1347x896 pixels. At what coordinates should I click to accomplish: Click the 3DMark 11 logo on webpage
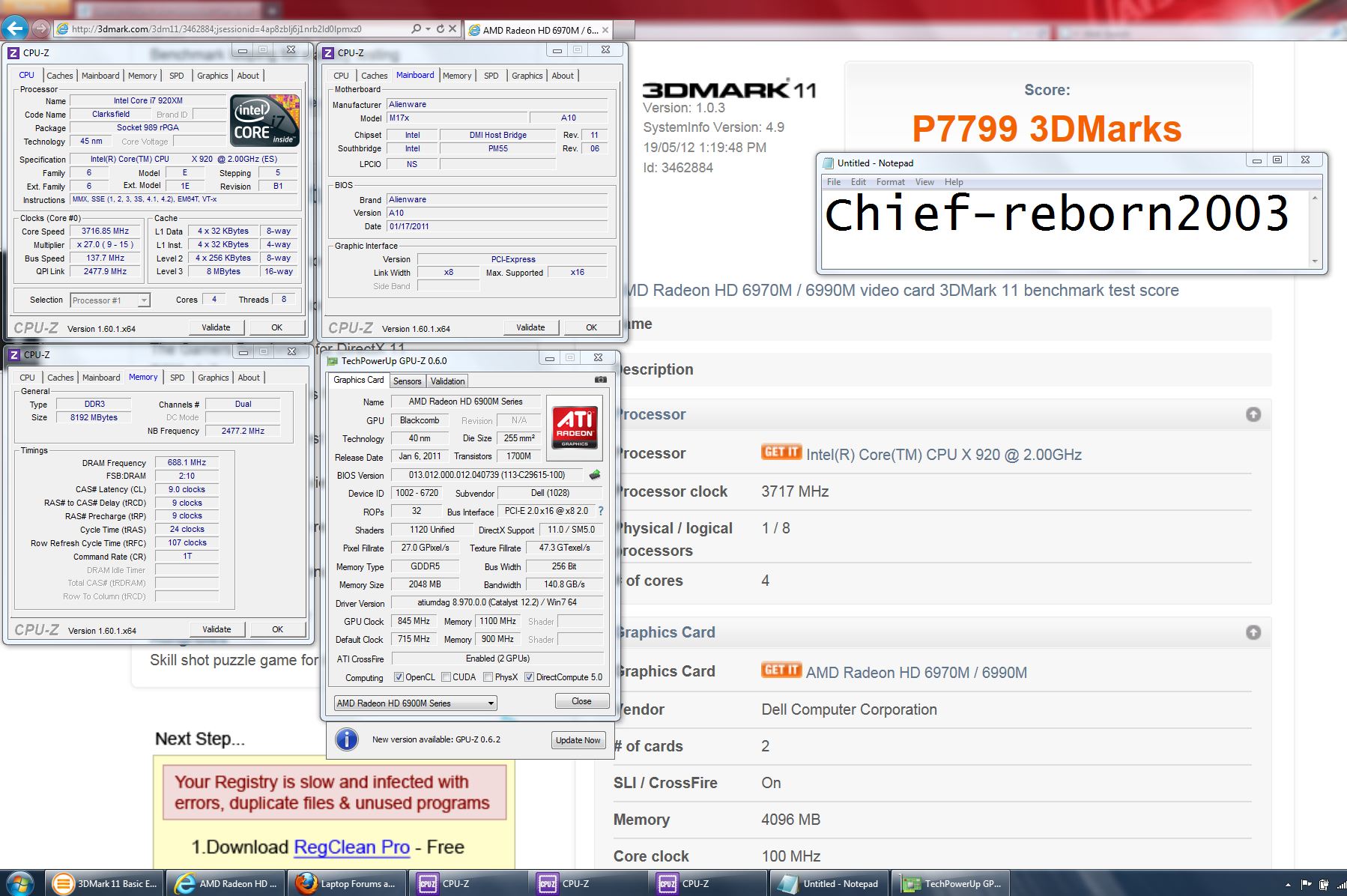coord(728,90)
